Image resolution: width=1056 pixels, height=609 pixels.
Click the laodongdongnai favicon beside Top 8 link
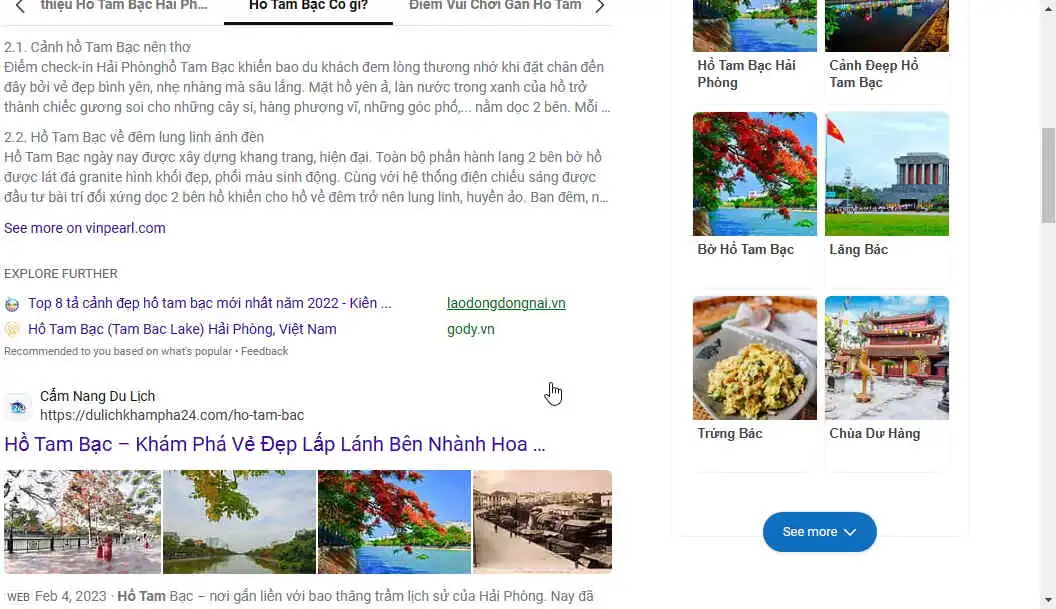pos(12,304)
